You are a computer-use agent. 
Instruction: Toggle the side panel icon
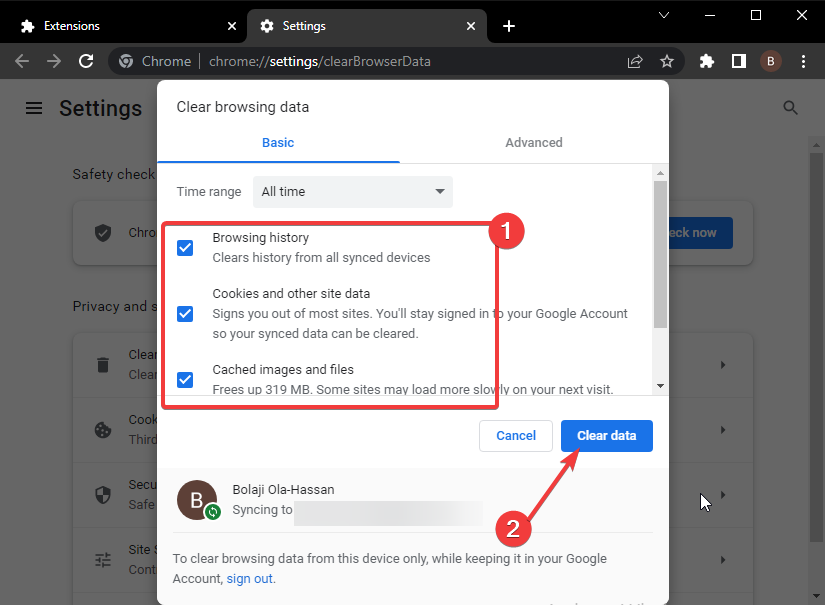point(738,61)
